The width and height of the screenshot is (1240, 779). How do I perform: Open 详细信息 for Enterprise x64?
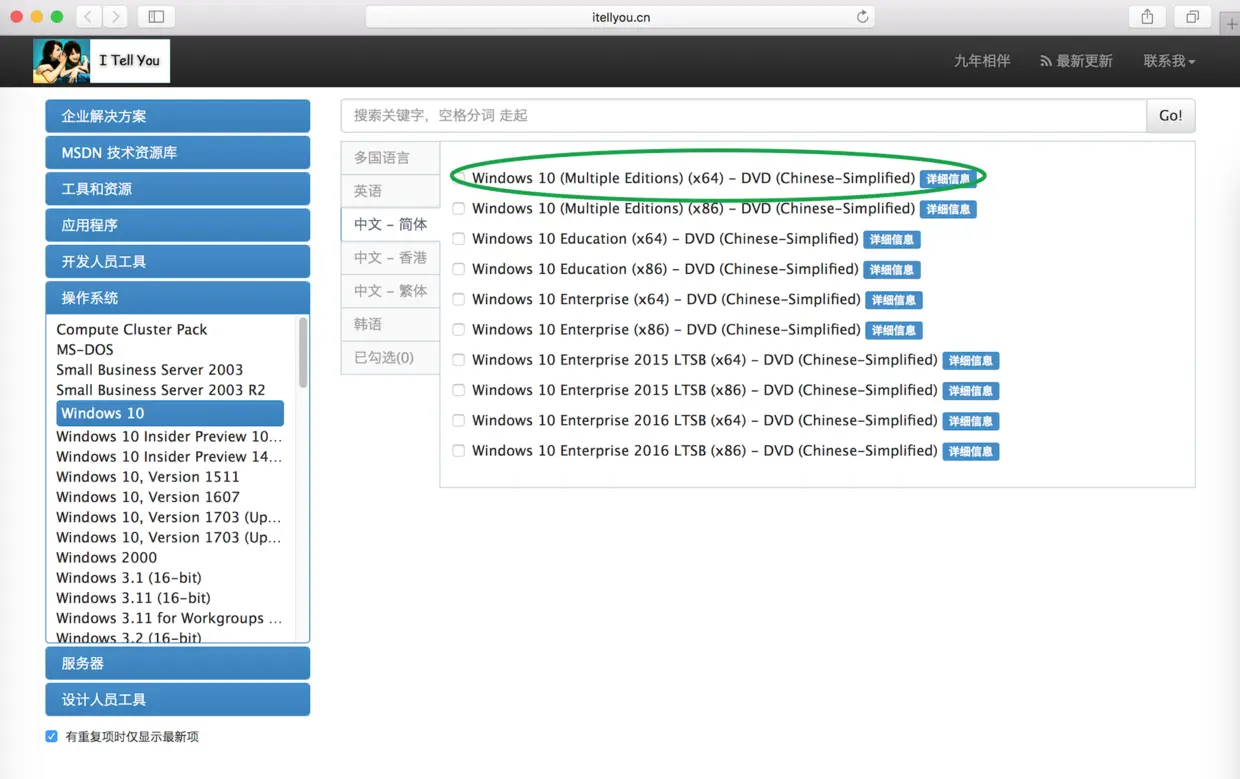click(894, 300)
